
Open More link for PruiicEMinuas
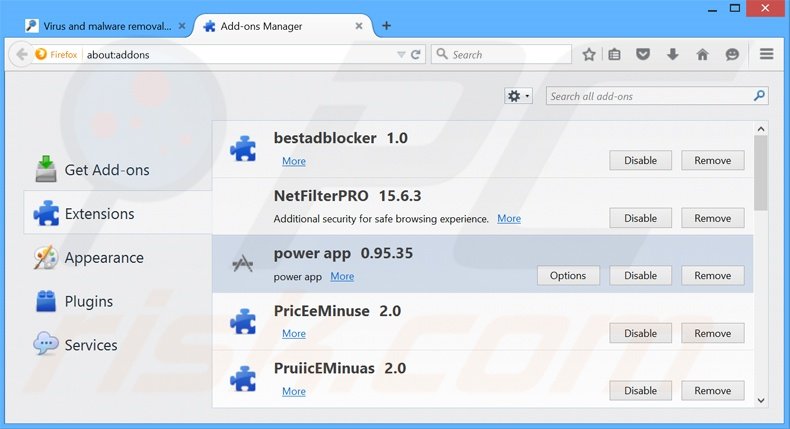click(x=294, y=392)
